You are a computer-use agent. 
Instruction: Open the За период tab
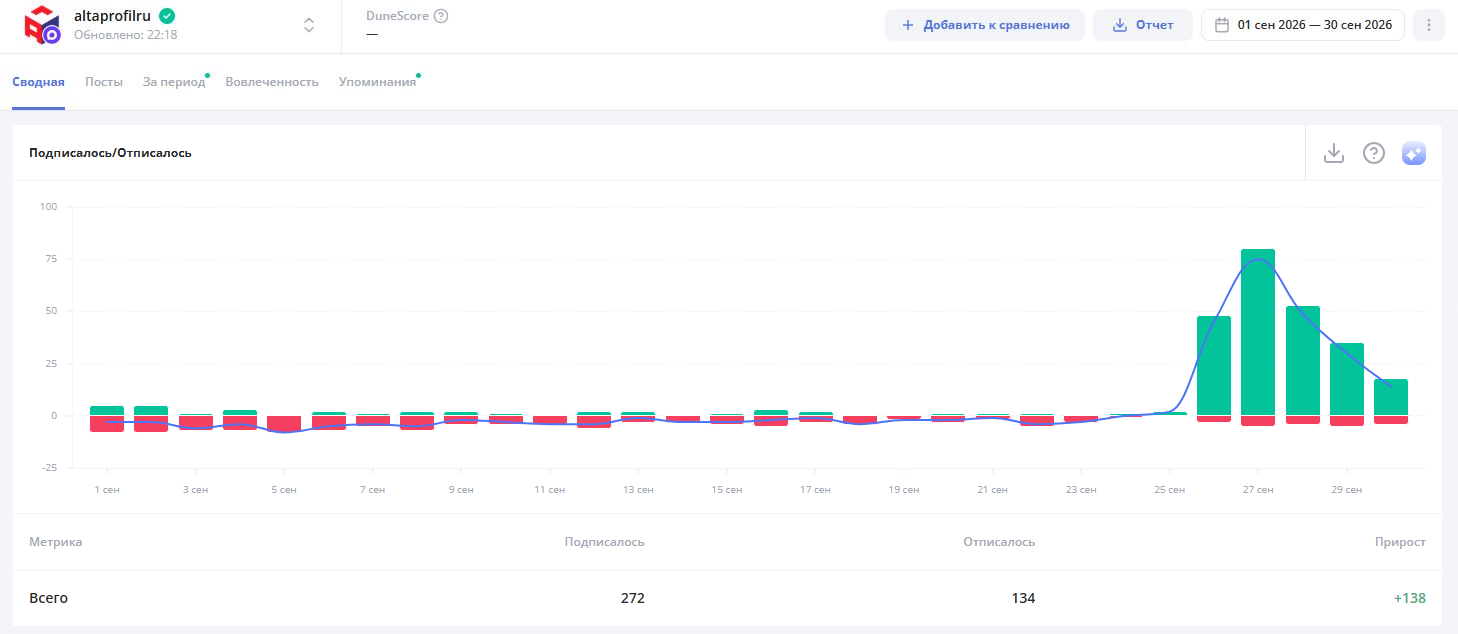tap(174, 82)
